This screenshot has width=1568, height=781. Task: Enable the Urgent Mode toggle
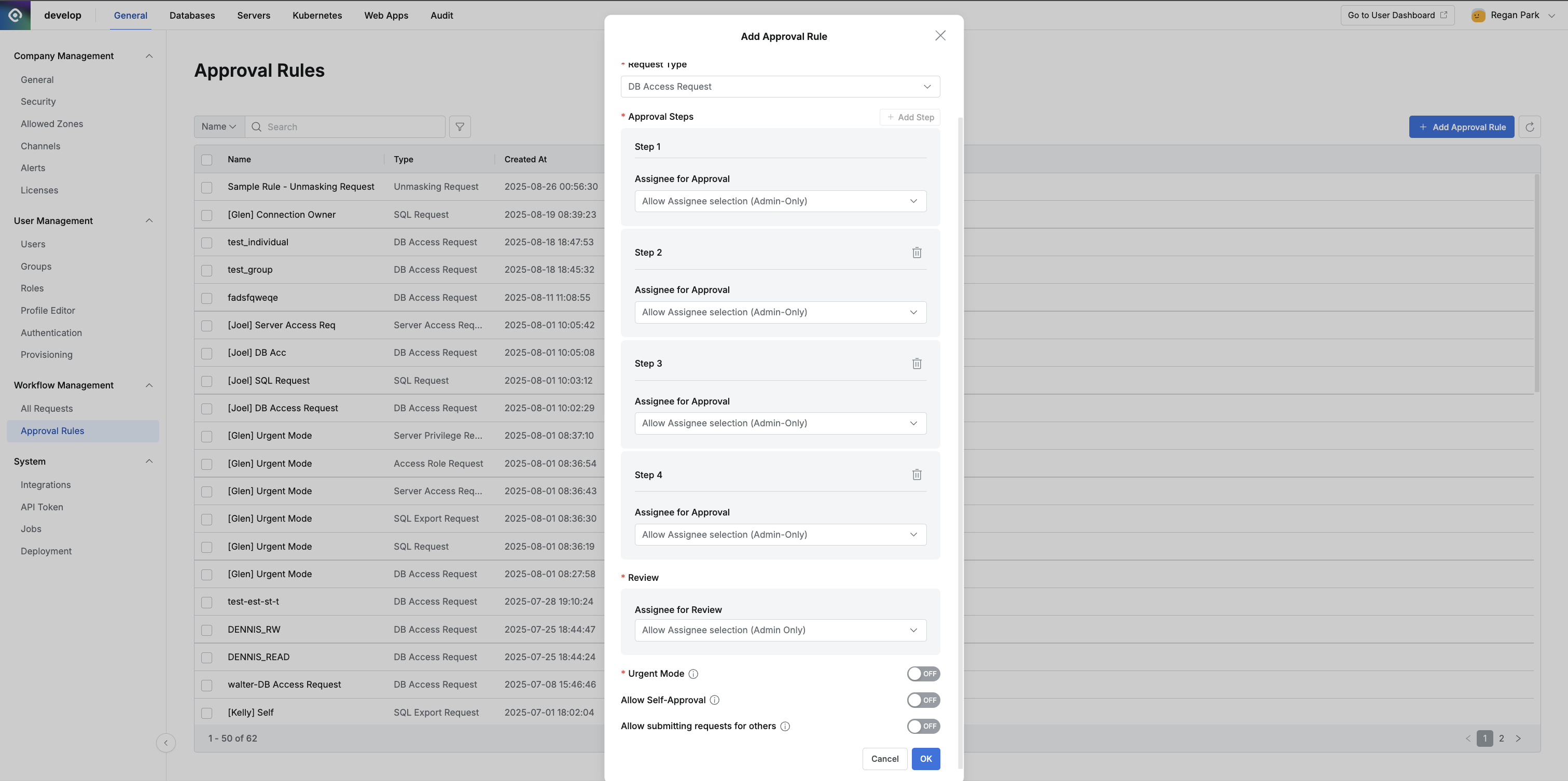(x=923, y=674)
